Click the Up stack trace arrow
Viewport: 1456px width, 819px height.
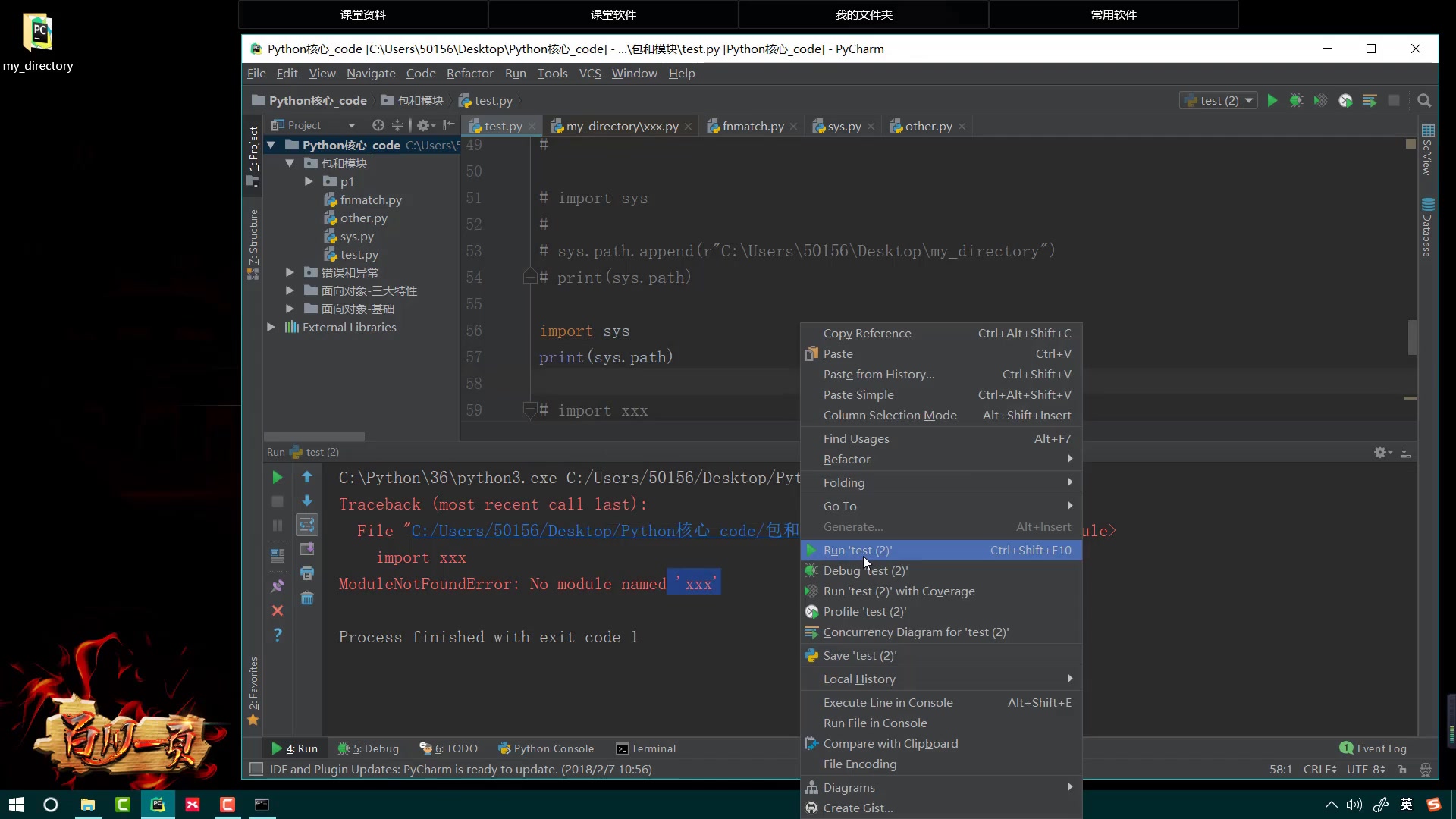click(x=307, y=477)
